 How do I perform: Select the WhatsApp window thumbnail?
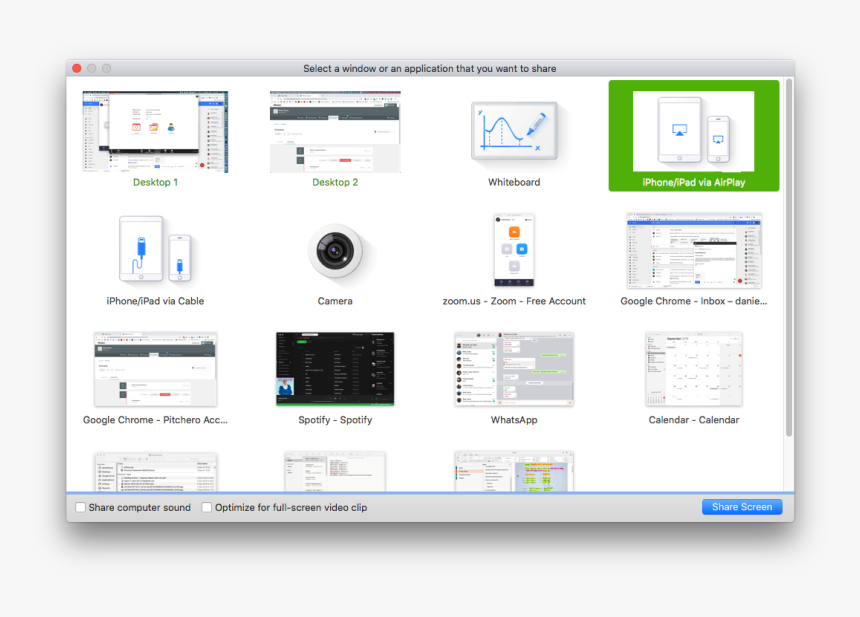(x=514, y=369)
